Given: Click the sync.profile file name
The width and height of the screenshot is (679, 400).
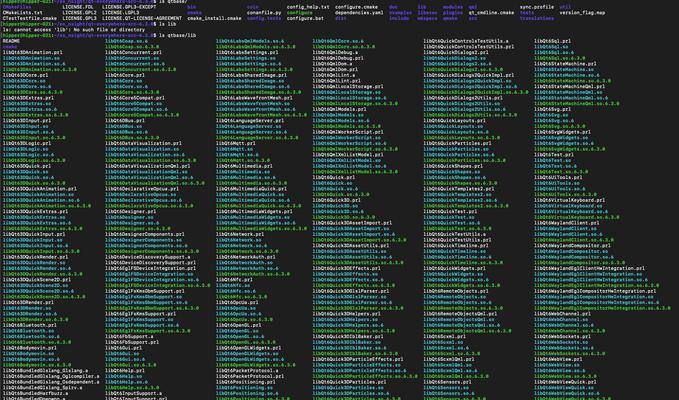Looking at the screenshot, I should [x=537, y=7].
